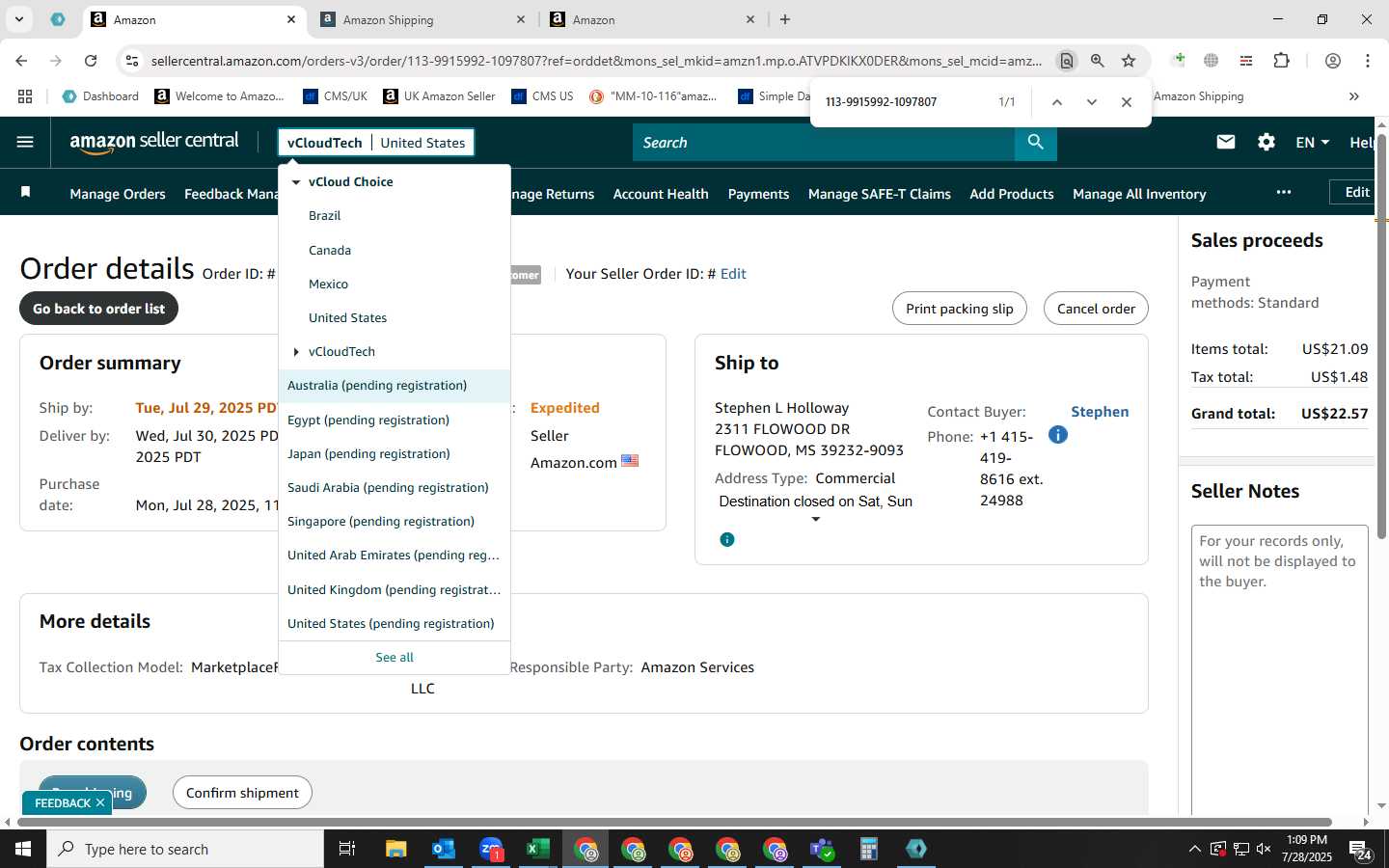Select Canada marketplace
The height and width of the screenshot is (868, 1389).
point(330,250)
